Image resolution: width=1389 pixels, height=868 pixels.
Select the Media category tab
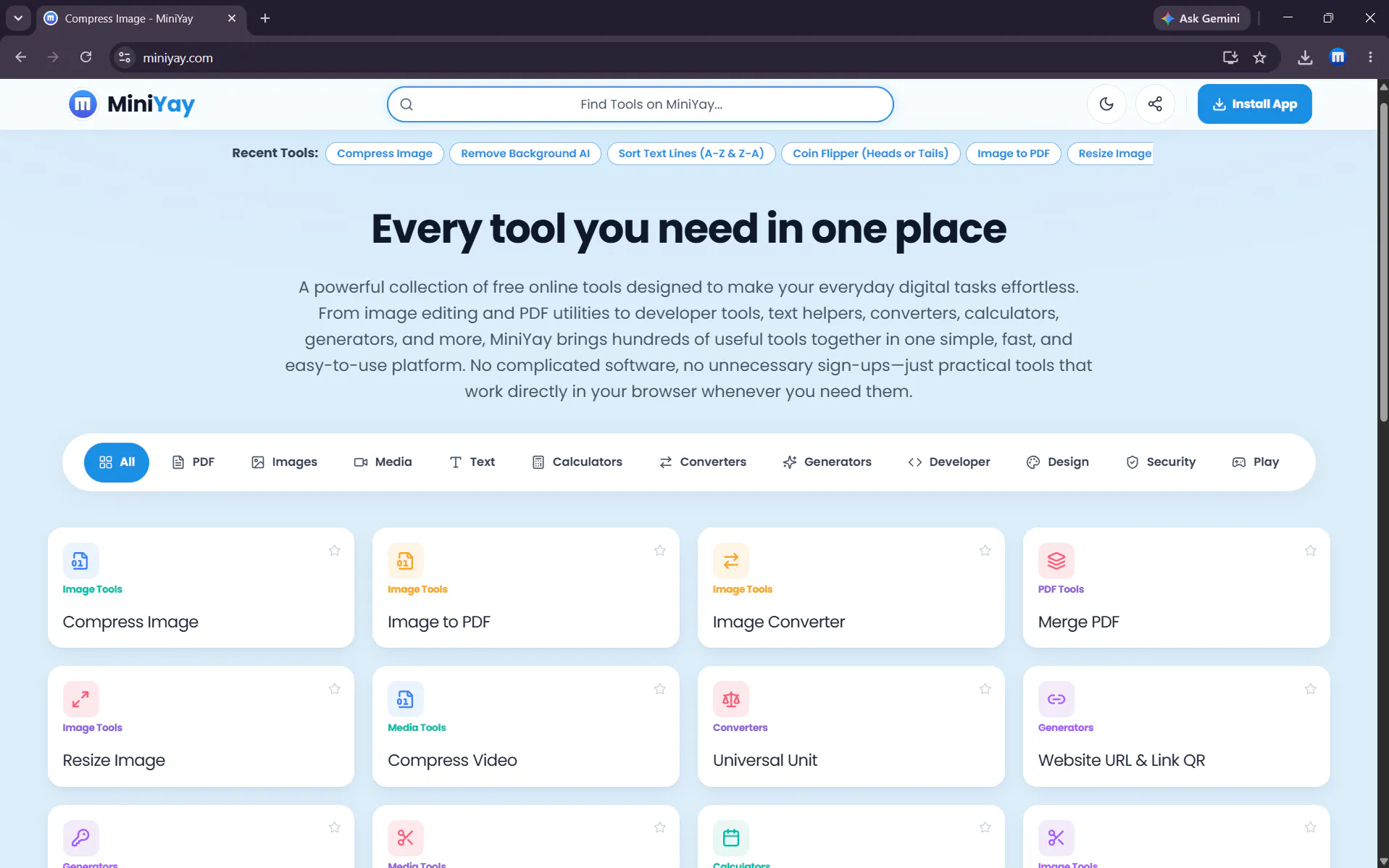383,462
